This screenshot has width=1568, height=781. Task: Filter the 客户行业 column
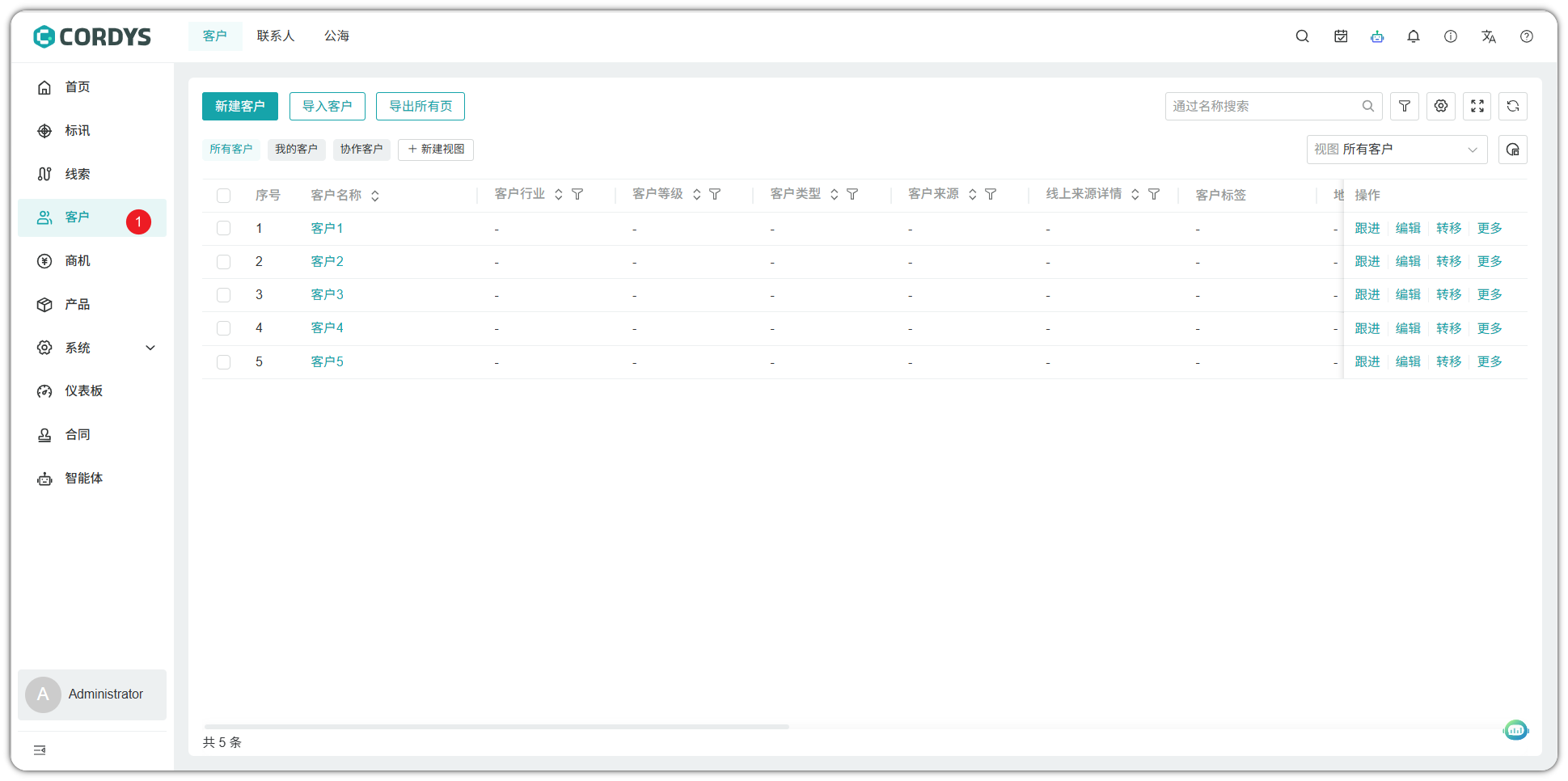point(577,194)
